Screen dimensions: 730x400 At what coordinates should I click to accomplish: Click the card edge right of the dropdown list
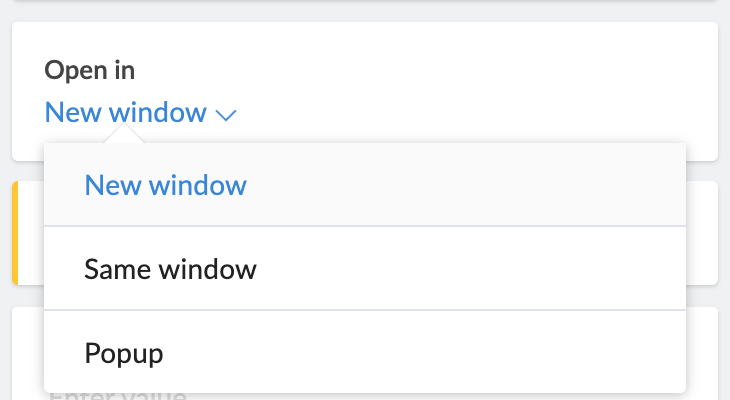click(x=702, y=233)
